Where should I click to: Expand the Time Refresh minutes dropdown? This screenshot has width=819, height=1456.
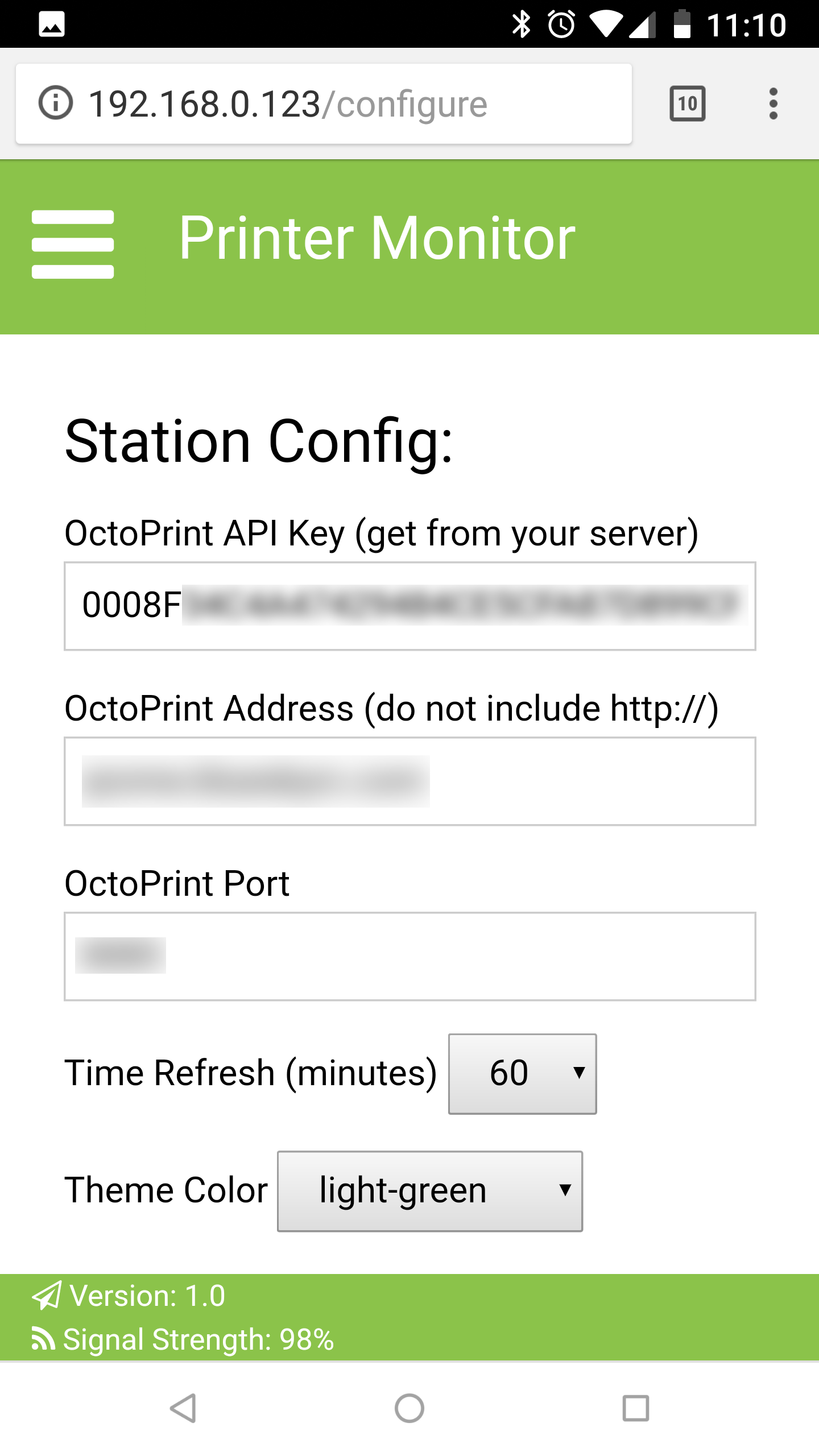[522, 1074]
